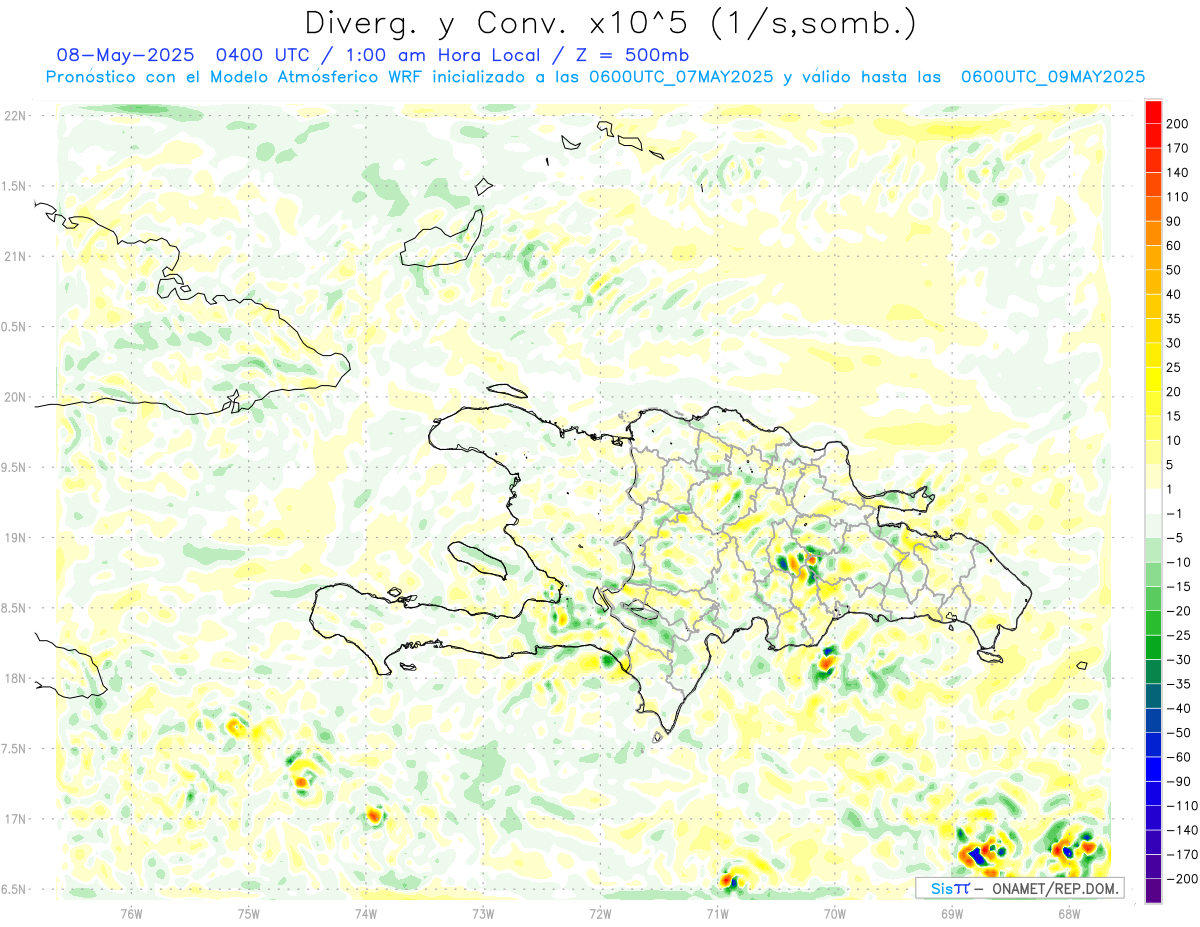Click the '72W' longitude label
The width and height of the screenshot is (1200, 927).
pos(600,913)
